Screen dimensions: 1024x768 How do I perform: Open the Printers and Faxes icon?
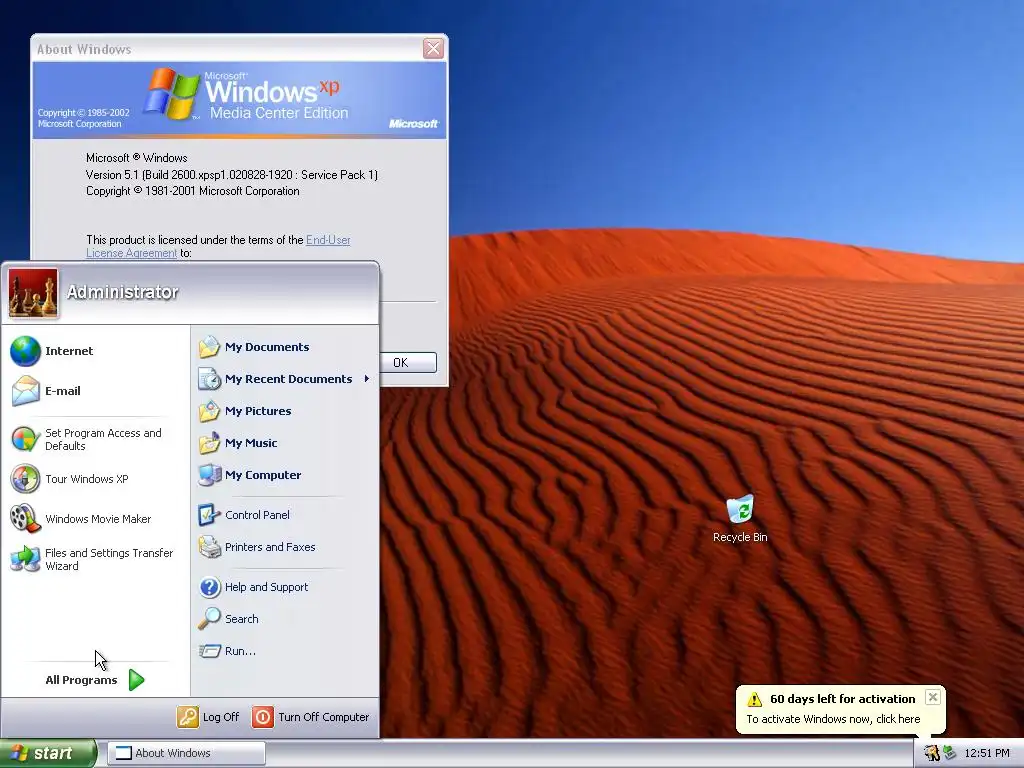point(210,547)
